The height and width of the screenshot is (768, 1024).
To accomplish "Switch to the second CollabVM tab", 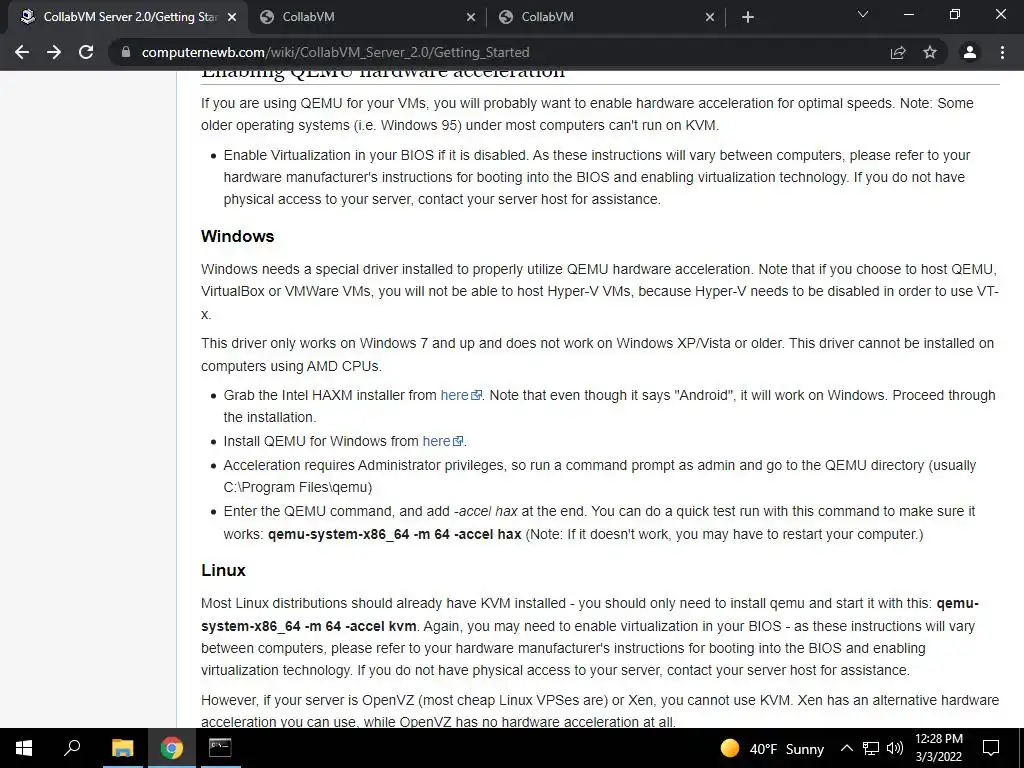I will 366,17.
